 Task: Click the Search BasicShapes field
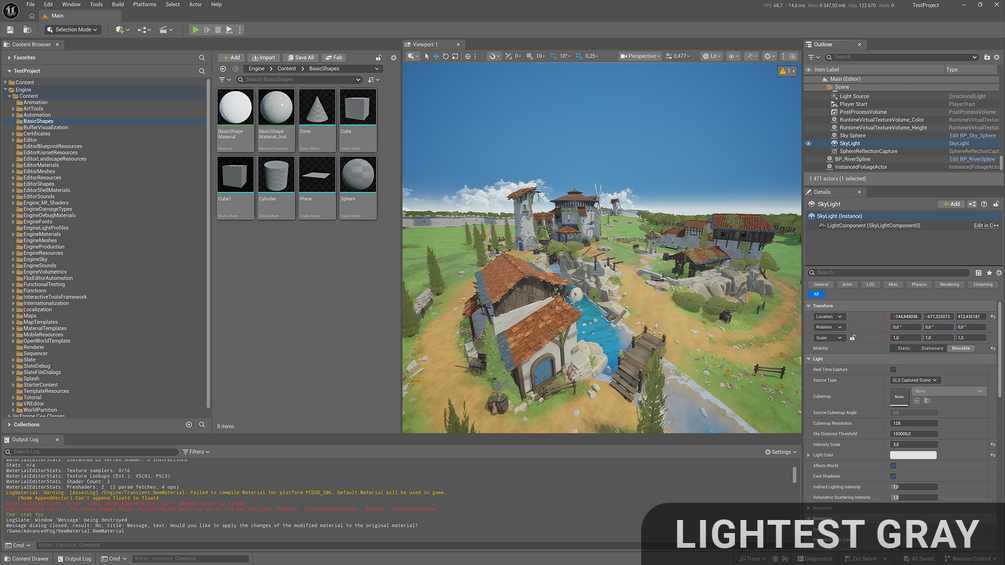pyautogui.click(x=299, y=79)
